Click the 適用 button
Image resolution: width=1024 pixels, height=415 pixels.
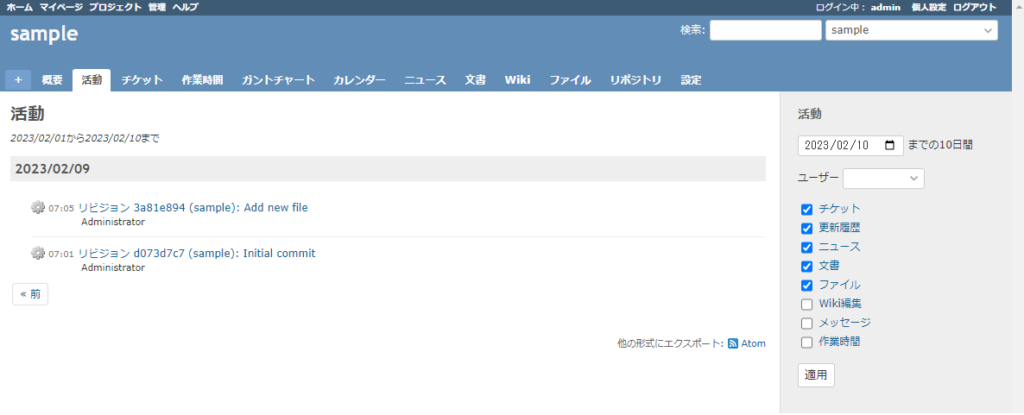coord(816,375)
